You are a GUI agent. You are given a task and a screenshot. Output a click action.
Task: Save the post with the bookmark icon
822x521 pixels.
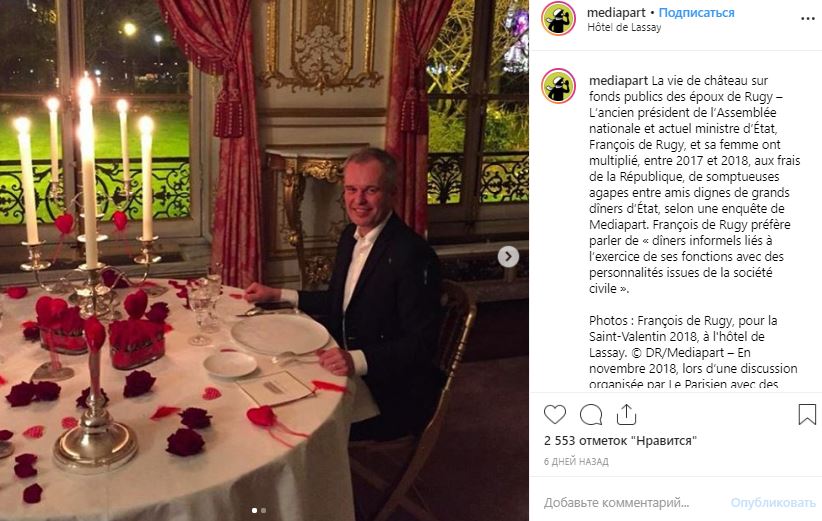pyautogui.click(x=807, y=414)
